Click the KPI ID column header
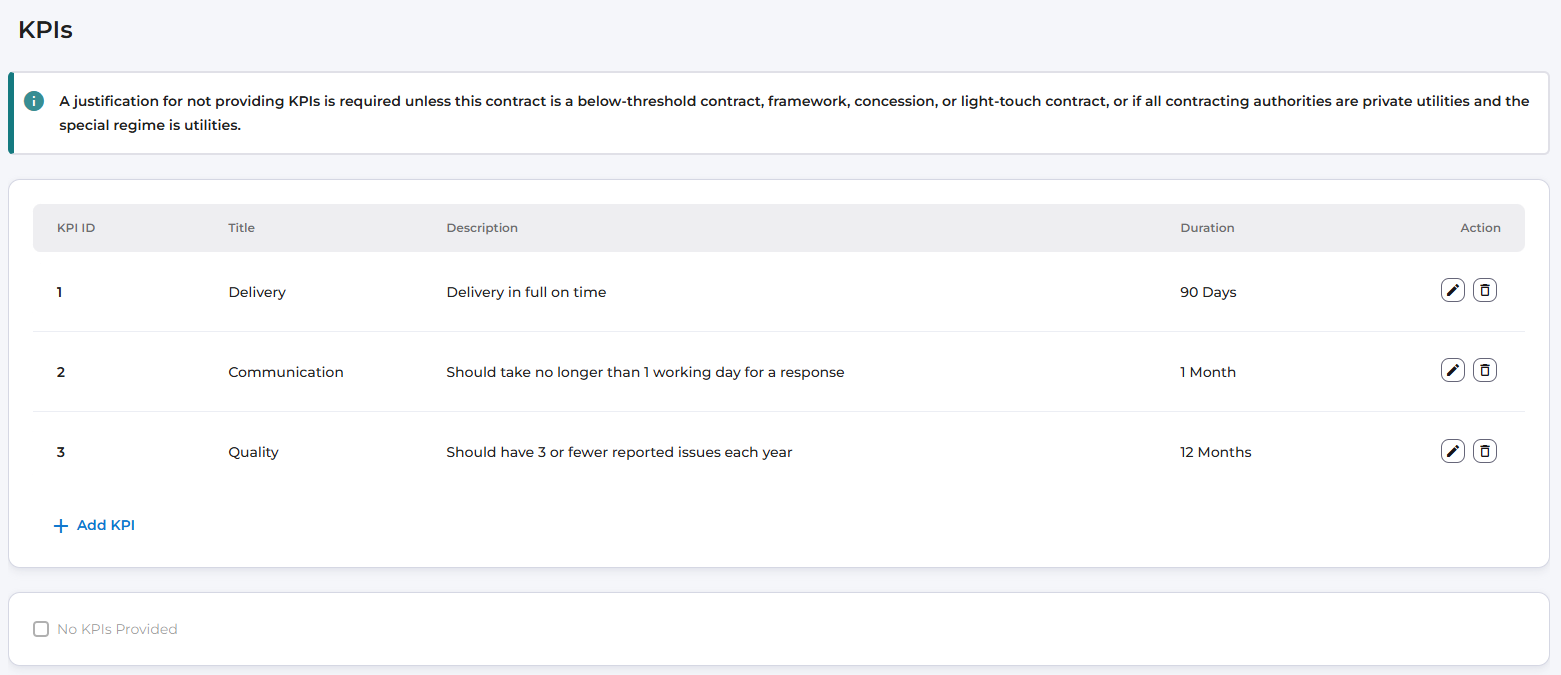Image resolution: width=1561 pixels, height=675 pixels. coord(76,228)
